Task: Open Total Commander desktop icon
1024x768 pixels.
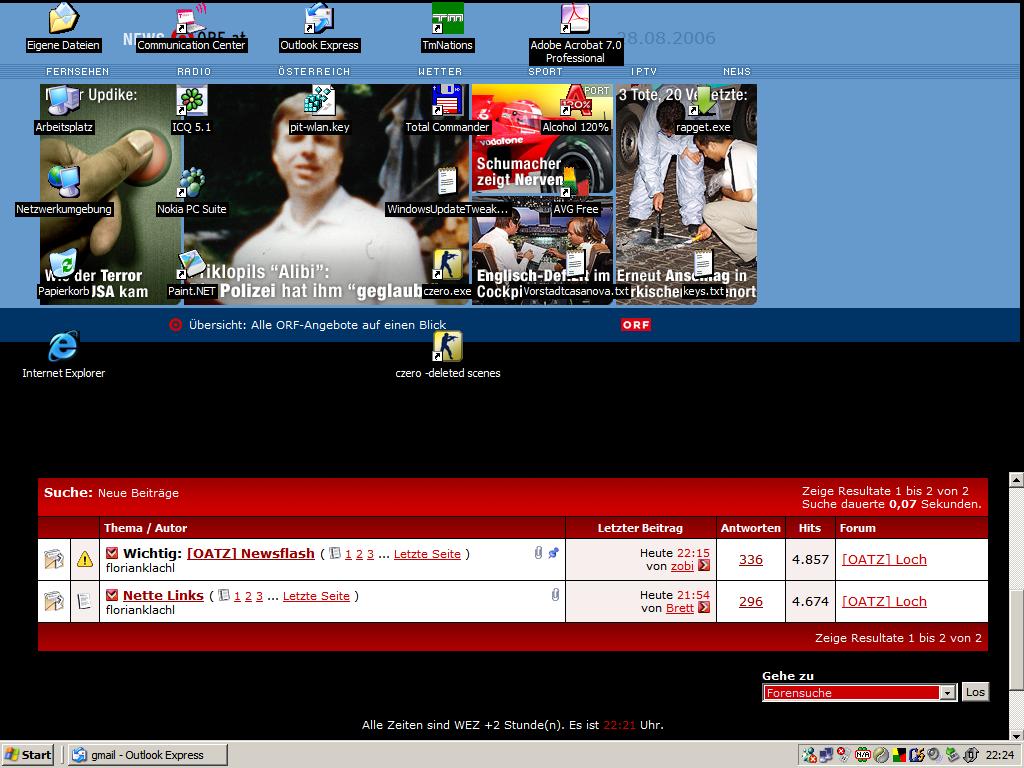Action: coord(447,102)
